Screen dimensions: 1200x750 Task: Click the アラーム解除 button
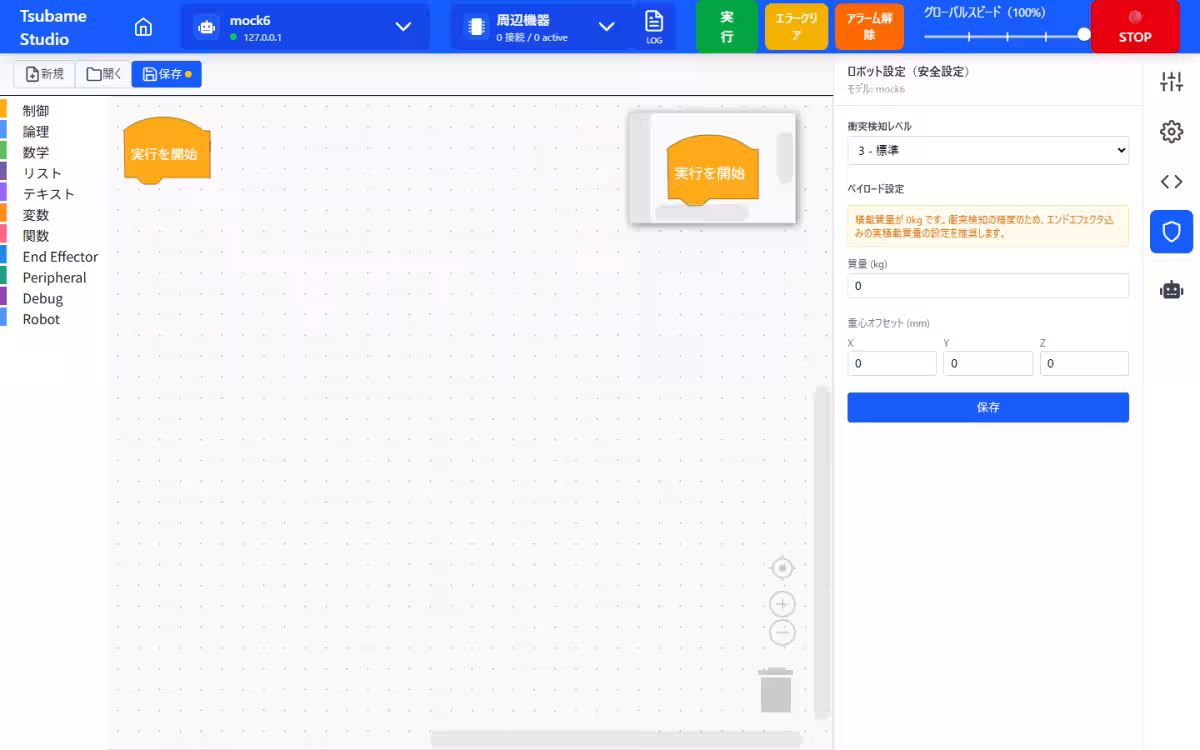(x=869, y=27)
